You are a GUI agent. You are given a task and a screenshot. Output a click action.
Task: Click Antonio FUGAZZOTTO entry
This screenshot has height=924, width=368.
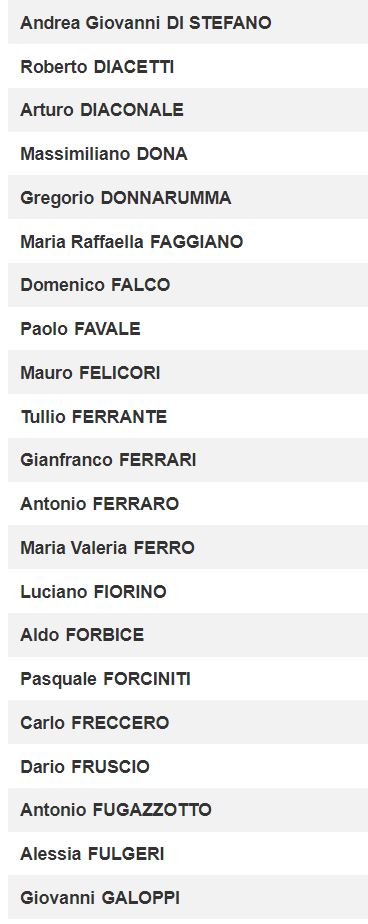188,810
